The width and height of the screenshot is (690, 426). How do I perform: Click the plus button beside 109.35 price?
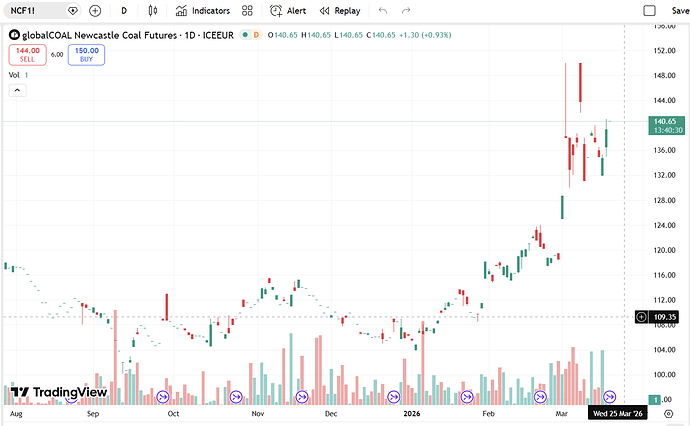[x=642, y=317]
